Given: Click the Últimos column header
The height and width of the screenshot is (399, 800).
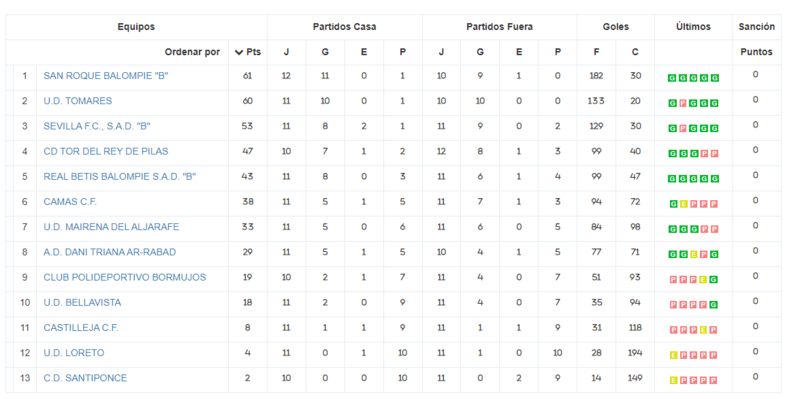Looking at the screenshot, I should tap(693, 27).
